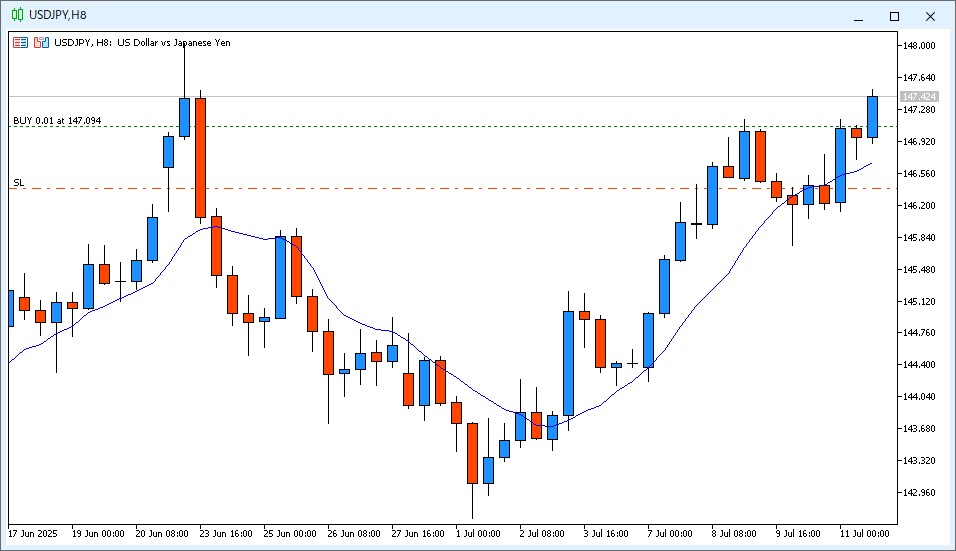The height and width of the screenshot is (551, 956).
Task: Click the 3 Jul 16:00 time label
Action: [x=606, y=533]
